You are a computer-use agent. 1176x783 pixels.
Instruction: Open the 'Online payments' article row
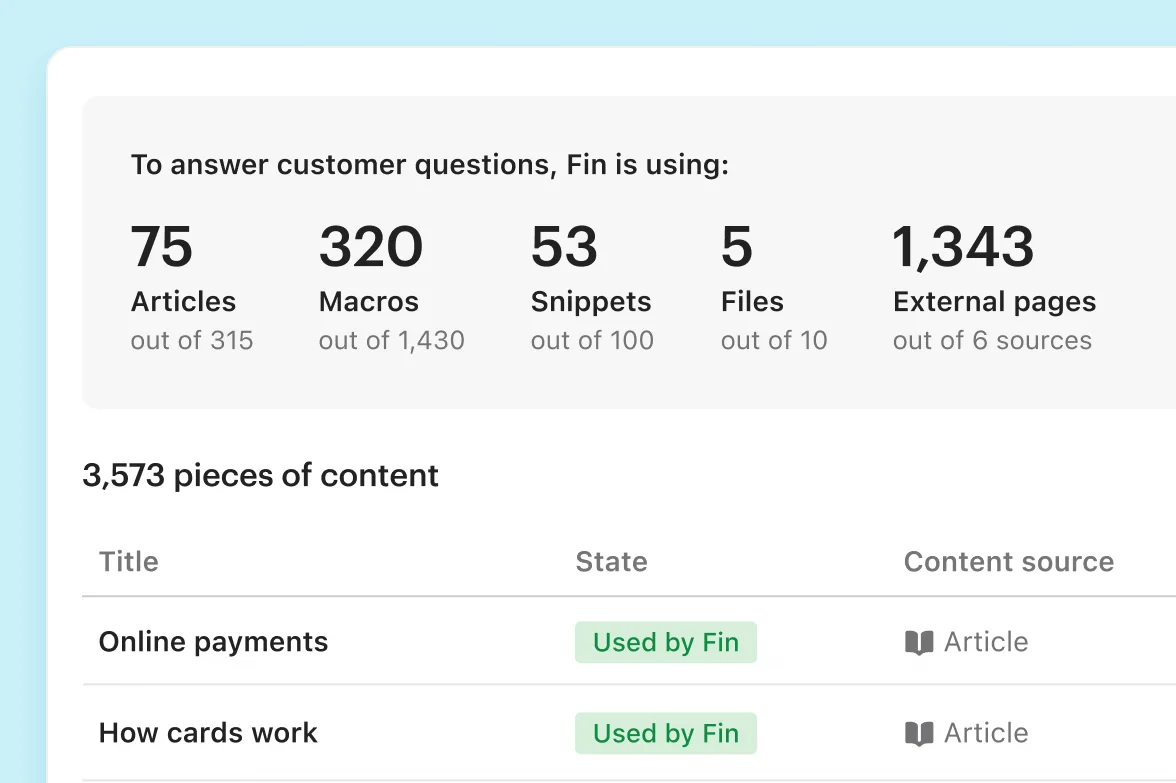[628, 641]
